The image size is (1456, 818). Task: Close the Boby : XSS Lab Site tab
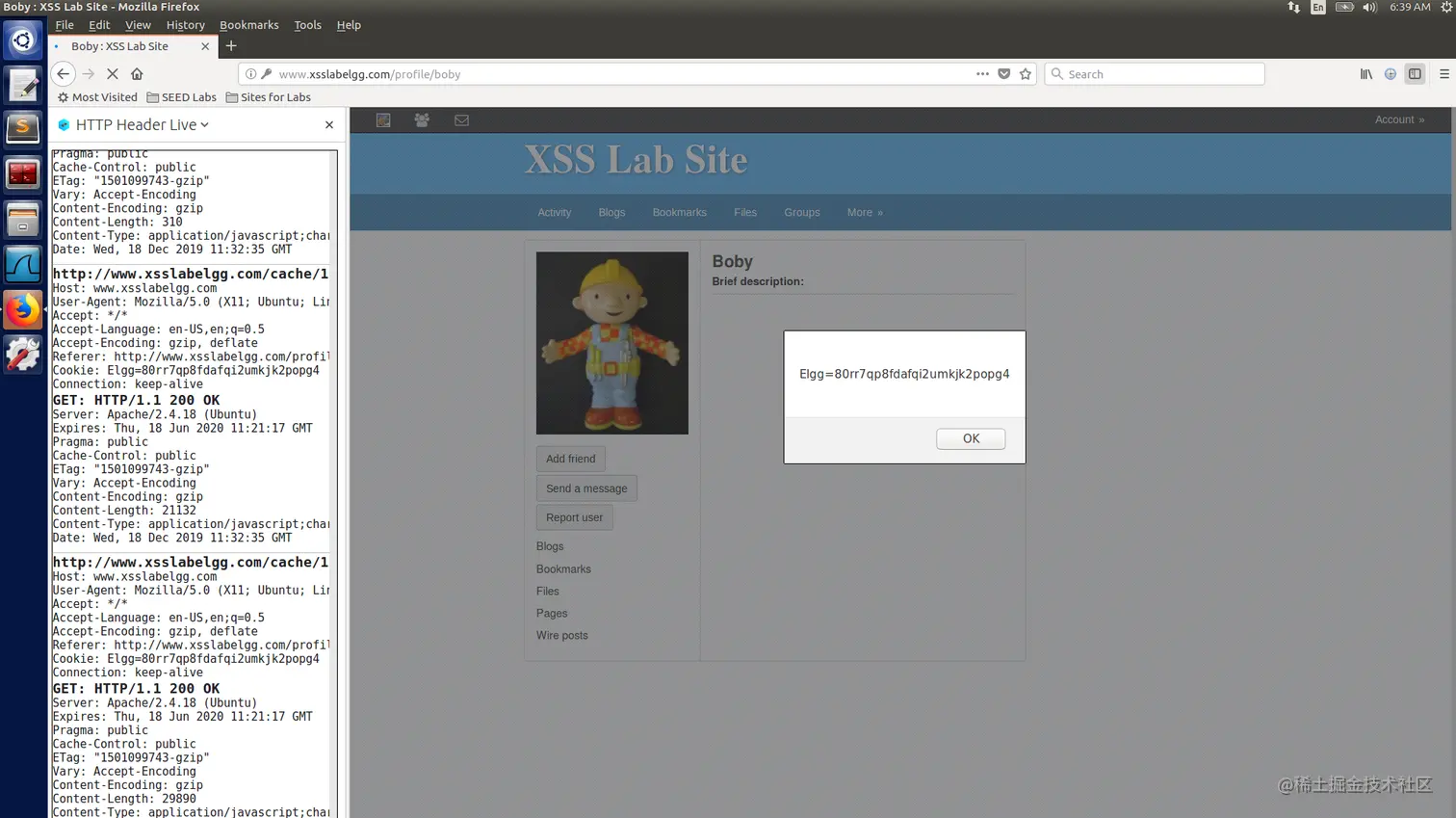205,46
